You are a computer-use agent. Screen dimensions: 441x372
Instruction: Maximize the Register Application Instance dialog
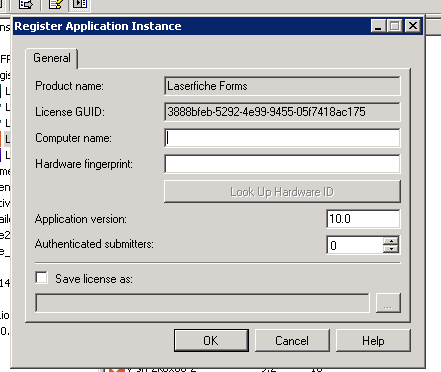[x=395, y=26]
